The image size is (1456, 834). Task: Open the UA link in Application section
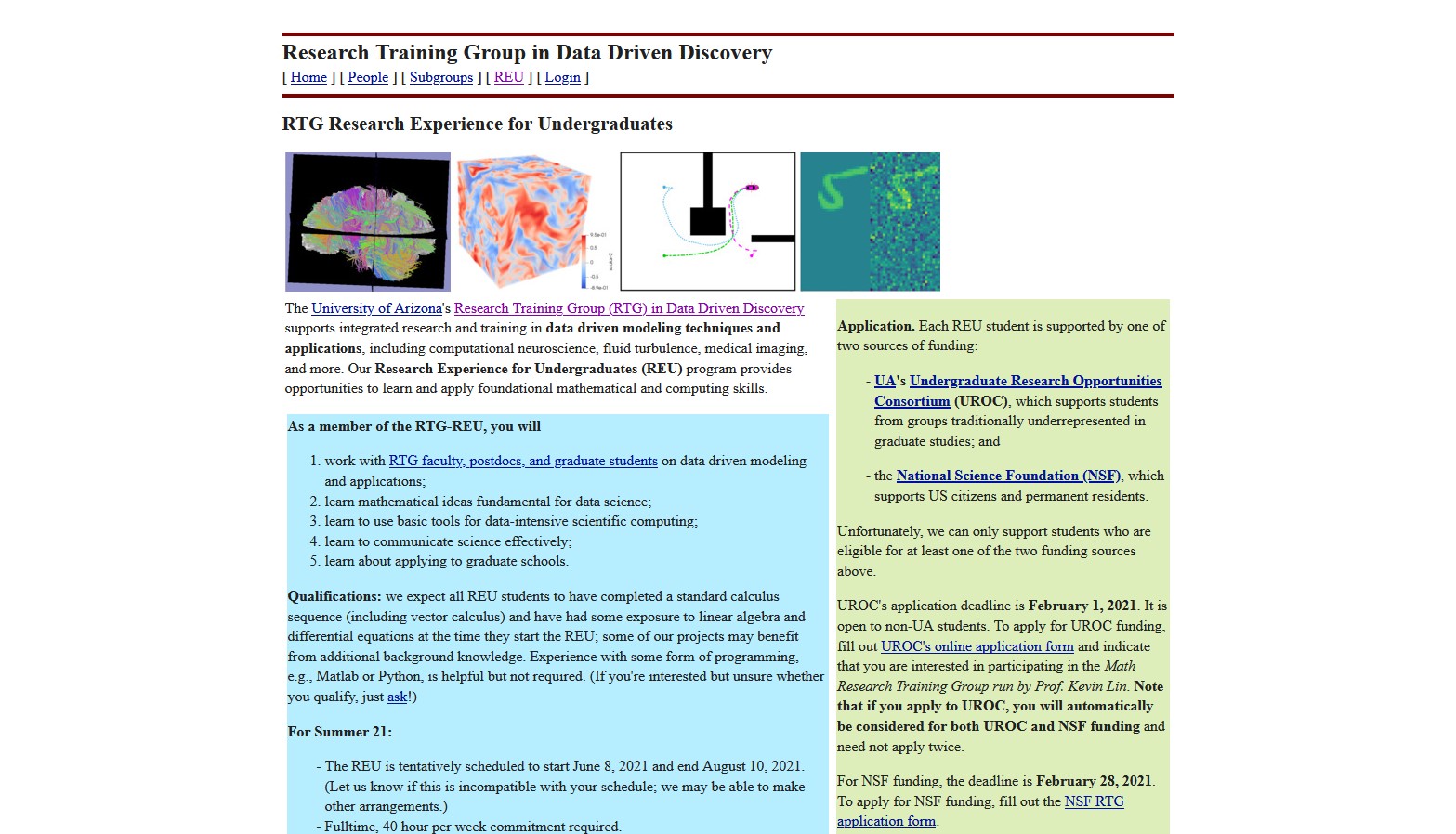coord(885,381)
